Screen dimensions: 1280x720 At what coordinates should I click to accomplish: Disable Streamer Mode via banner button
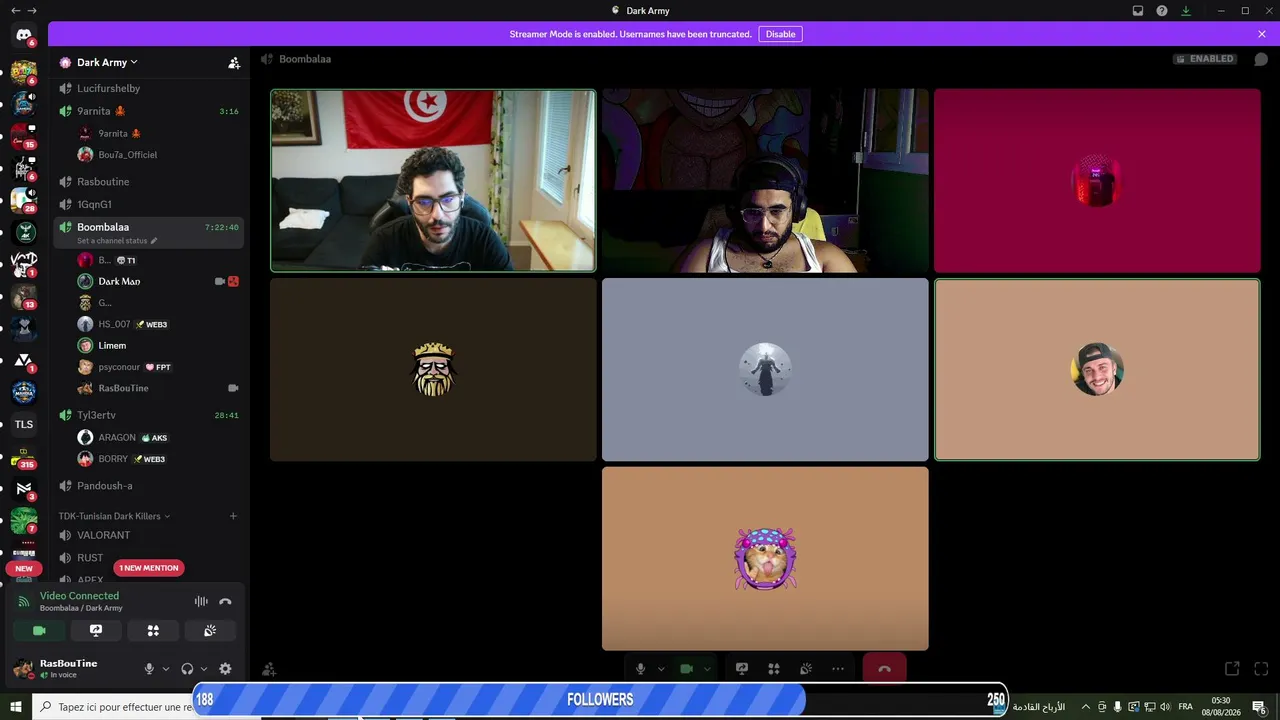click(x=780, y=34)
